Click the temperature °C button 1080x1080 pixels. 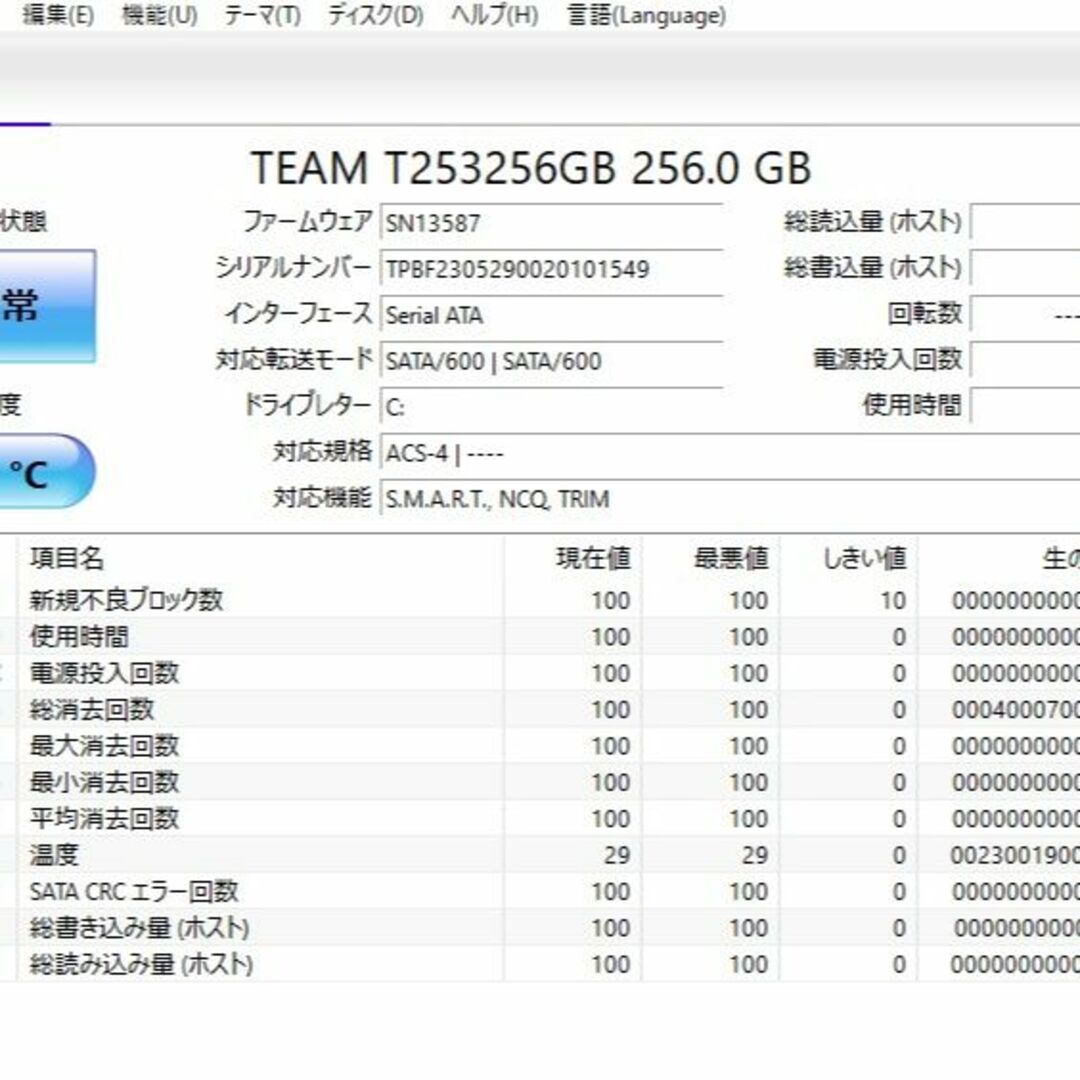48,471
